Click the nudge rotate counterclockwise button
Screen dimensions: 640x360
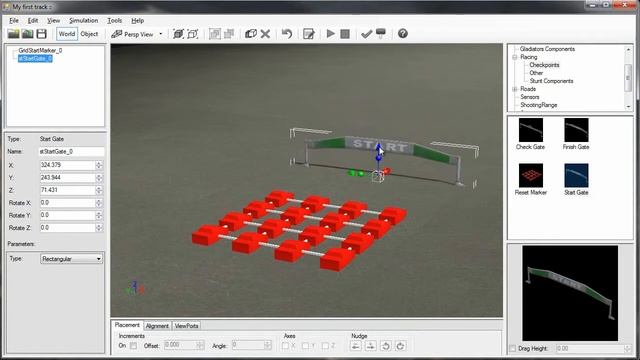(385, 346)
